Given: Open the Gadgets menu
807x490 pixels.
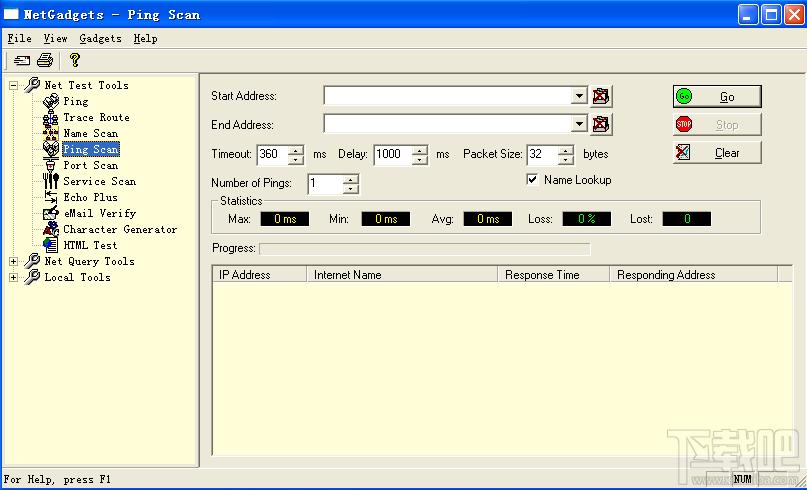Looking at the screenshot, I should [100, 39].
